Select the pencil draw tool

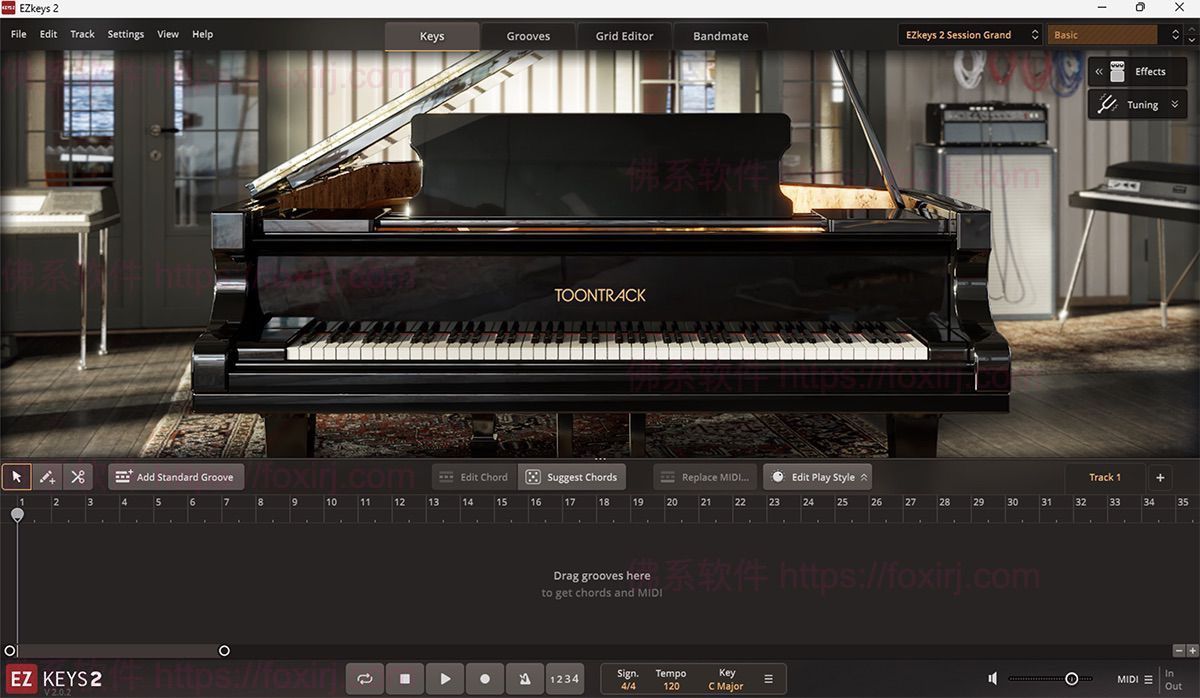tap(47, 477)
